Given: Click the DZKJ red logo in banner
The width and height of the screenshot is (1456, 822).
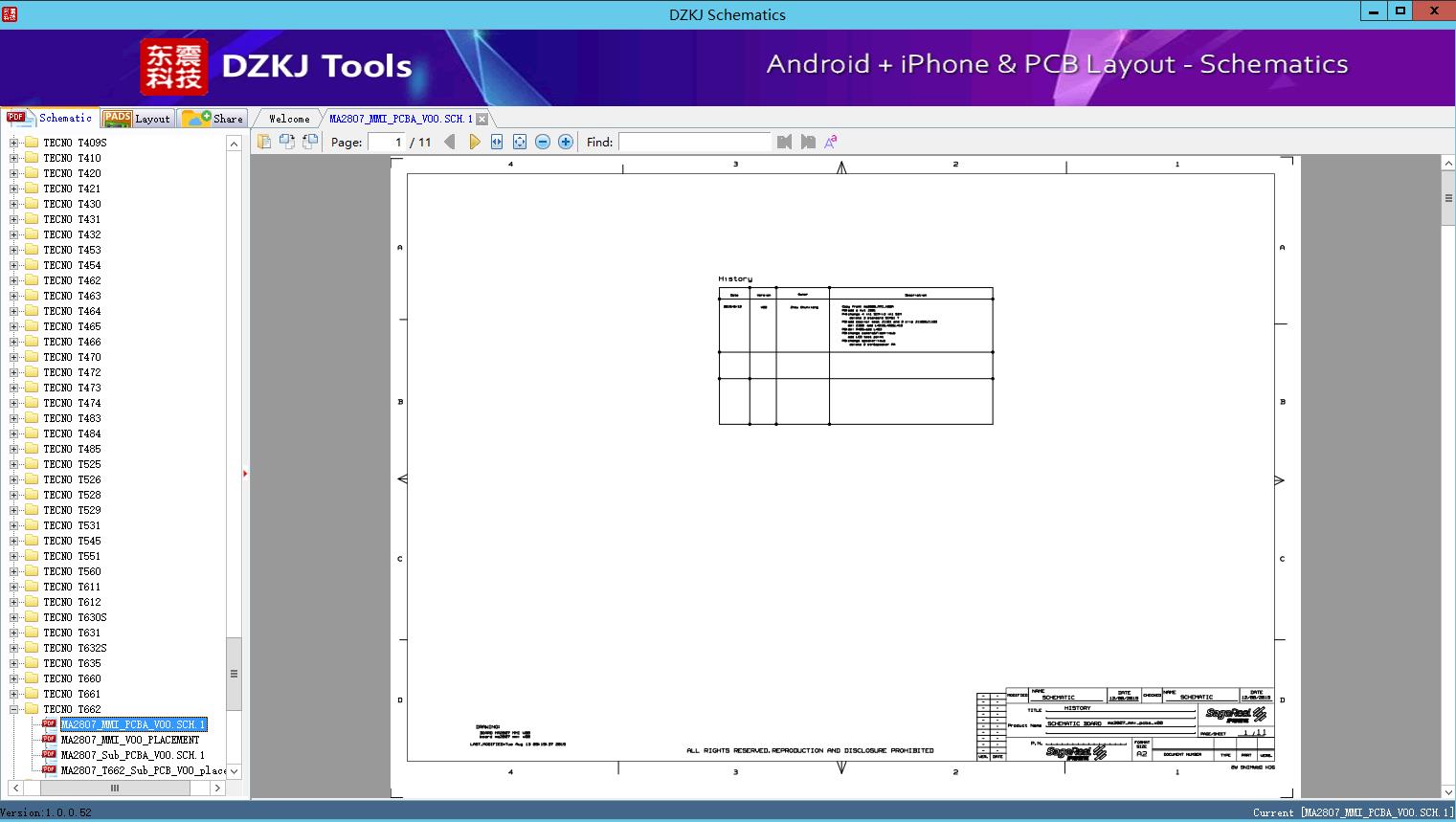Looking at the screenshot, I should click(174, 67).
